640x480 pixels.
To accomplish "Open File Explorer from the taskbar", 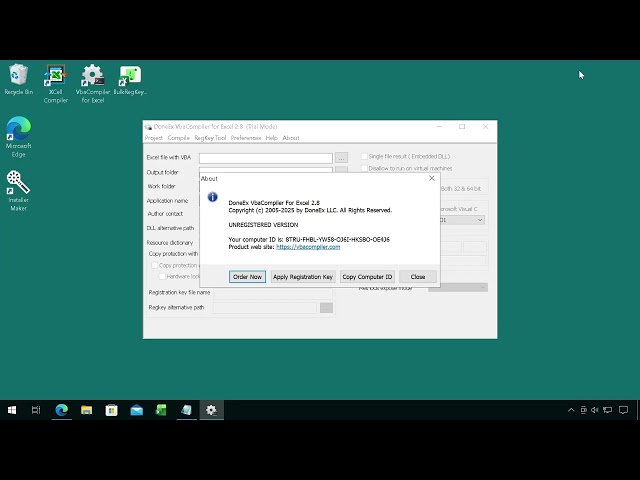I will click(x=87, y=410).
